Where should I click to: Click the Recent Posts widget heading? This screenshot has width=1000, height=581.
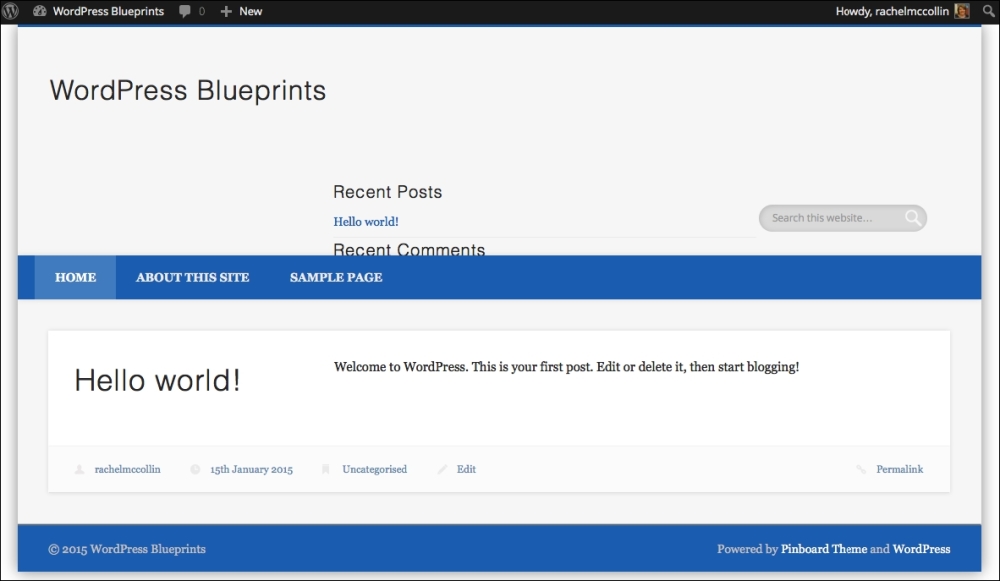388,192
